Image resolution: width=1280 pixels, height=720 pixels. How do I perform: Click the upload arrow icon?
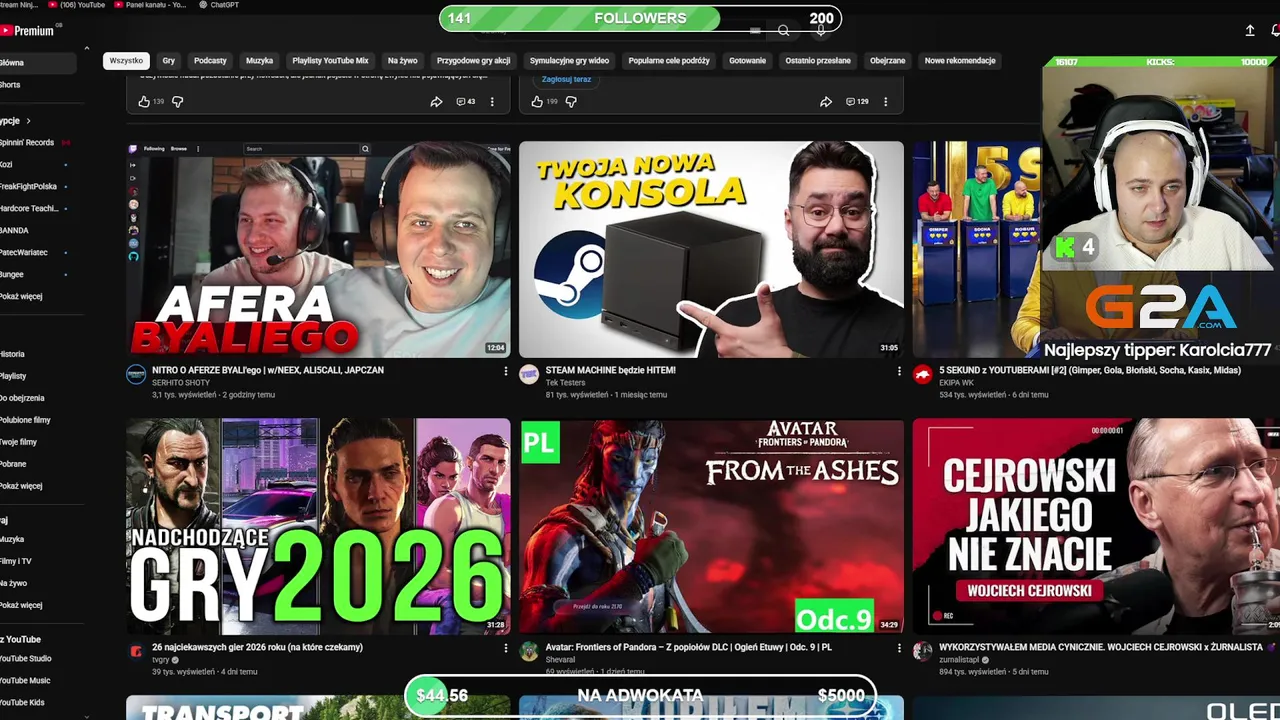(1250, 31)
